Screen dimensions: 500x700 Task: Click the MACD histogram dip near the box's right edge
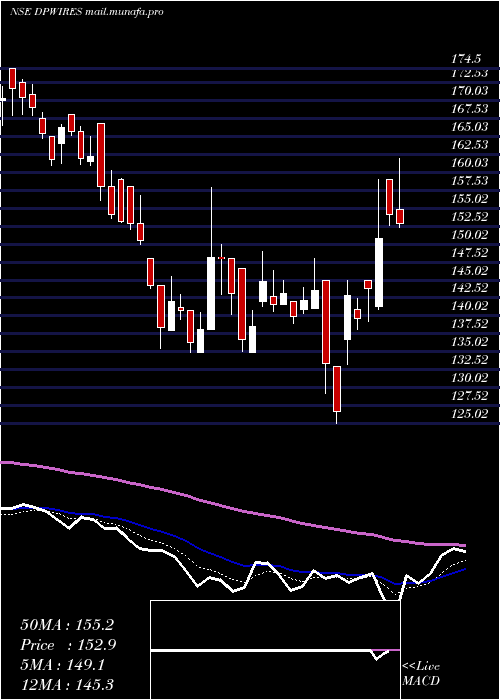click(378, 654)
